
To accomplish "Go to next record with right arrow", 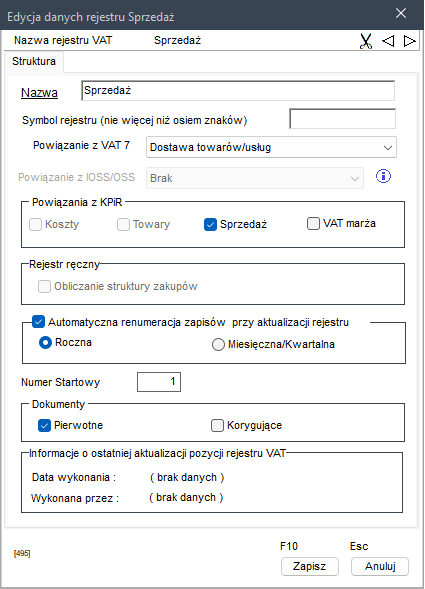I will pos(410,41).
